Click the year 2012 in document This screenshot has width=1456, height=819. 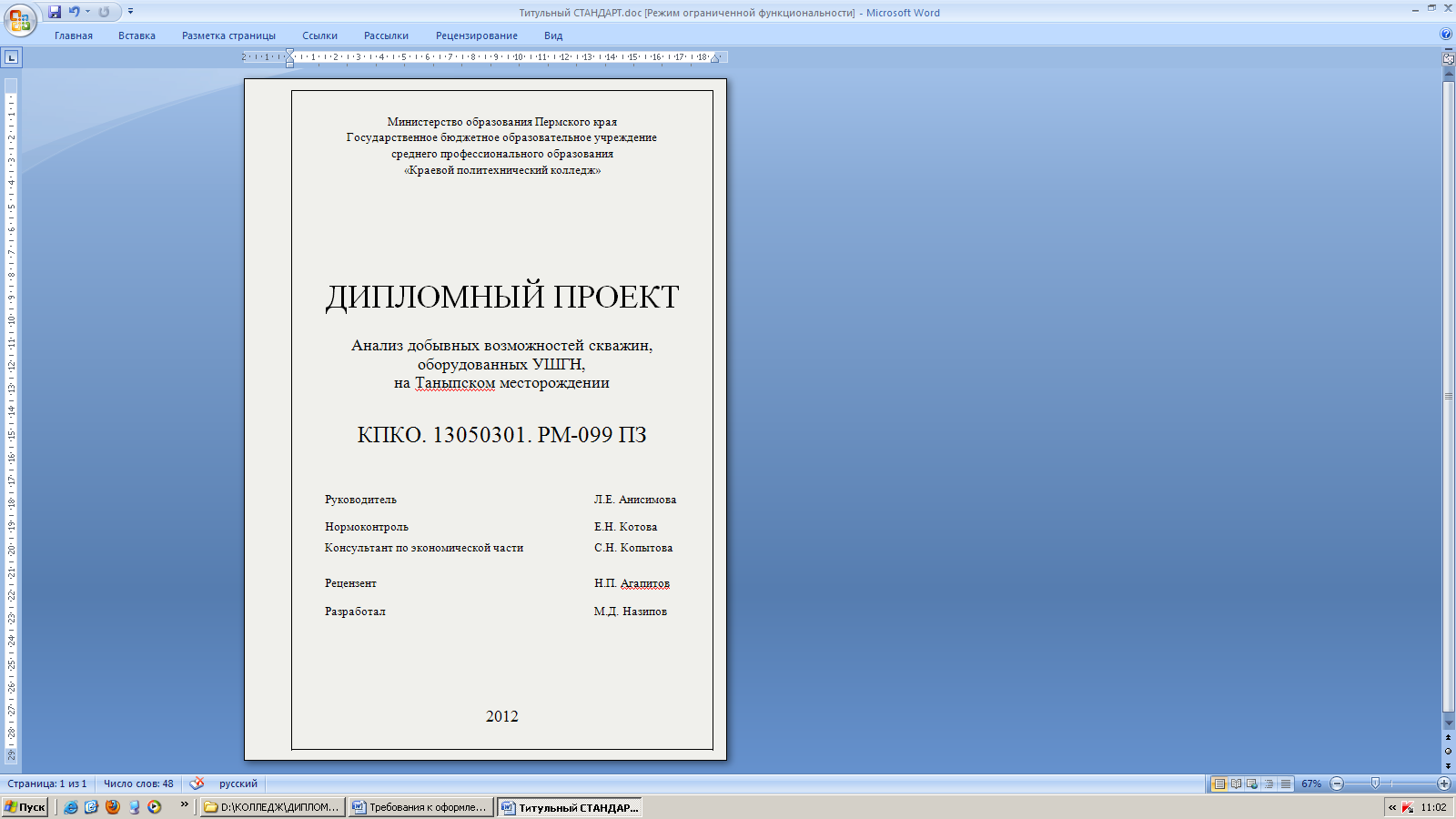click(502, 716)
